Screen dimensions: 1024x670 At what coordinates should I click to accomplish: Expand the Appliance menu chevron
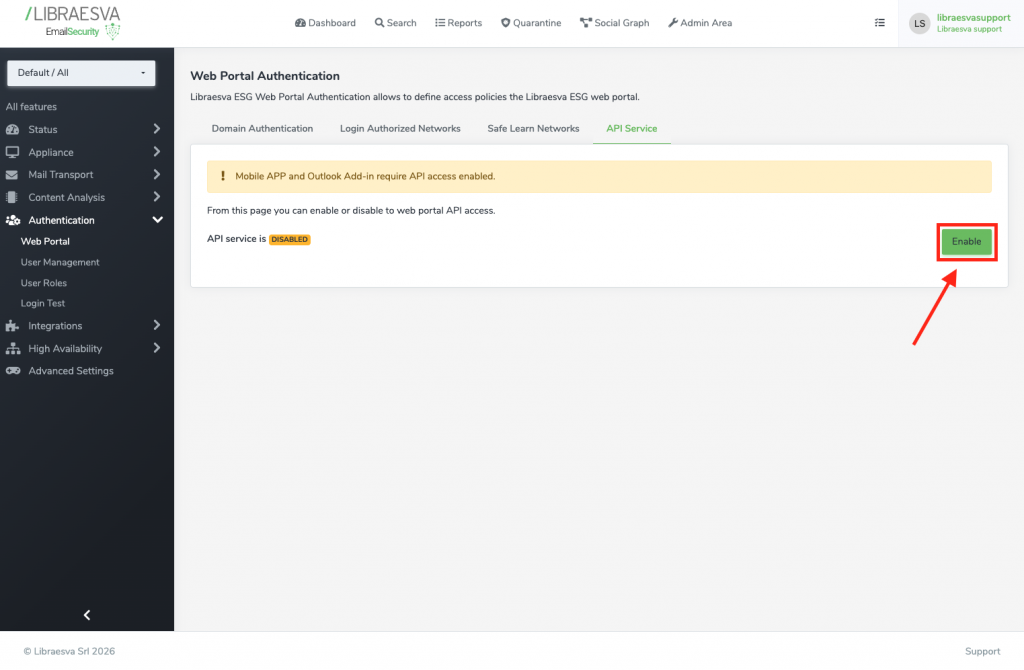(x=157, y=152)
